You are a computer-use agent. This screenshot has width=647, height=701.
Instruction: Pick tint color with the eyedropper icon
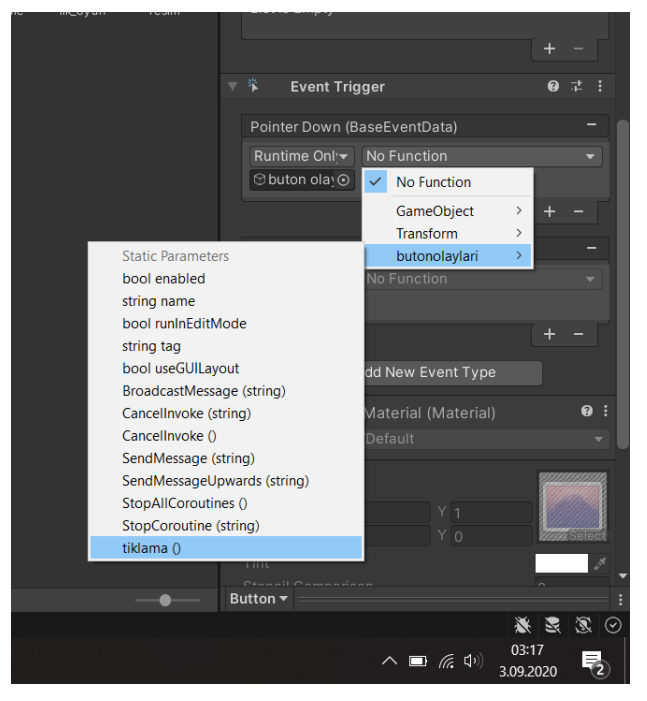pyautogui.click(x=600, y=564)
